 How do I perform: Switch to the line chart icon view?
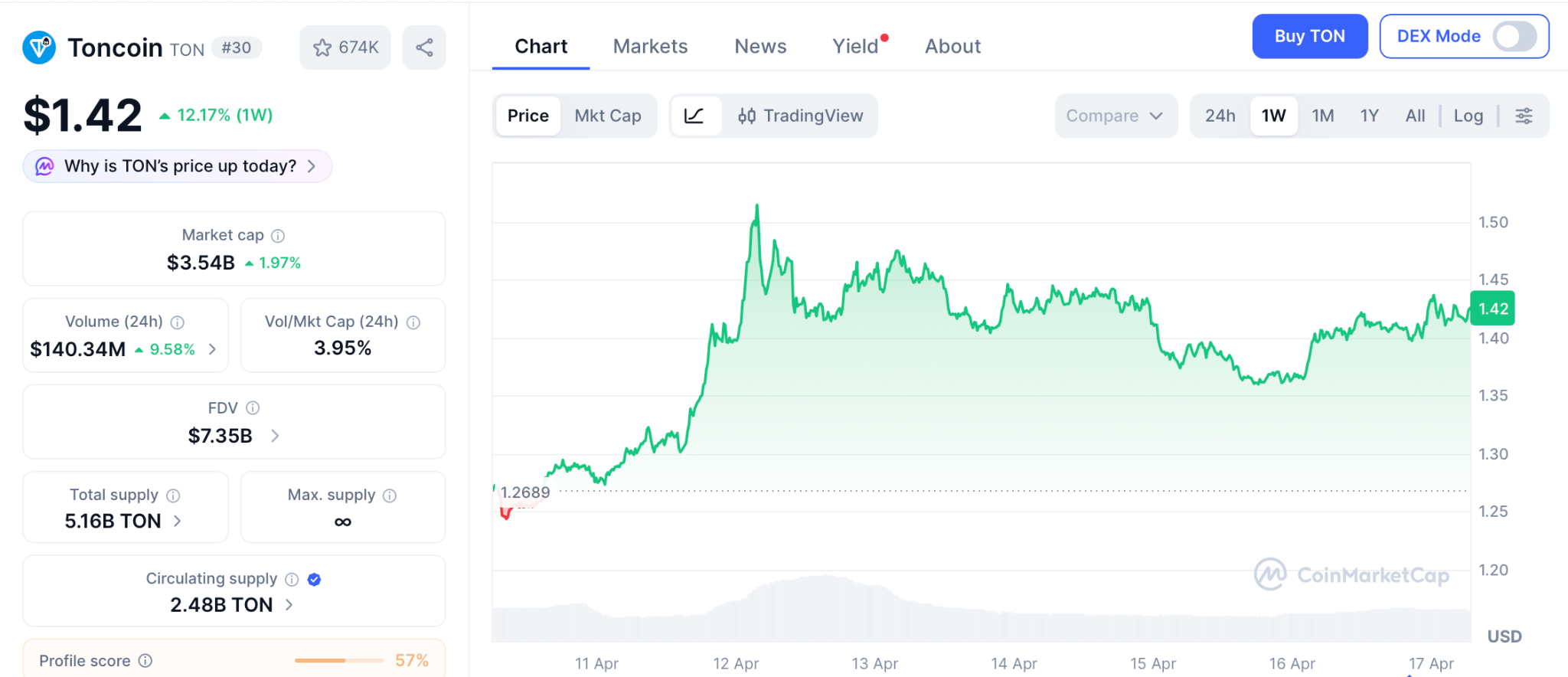point(694,116)
